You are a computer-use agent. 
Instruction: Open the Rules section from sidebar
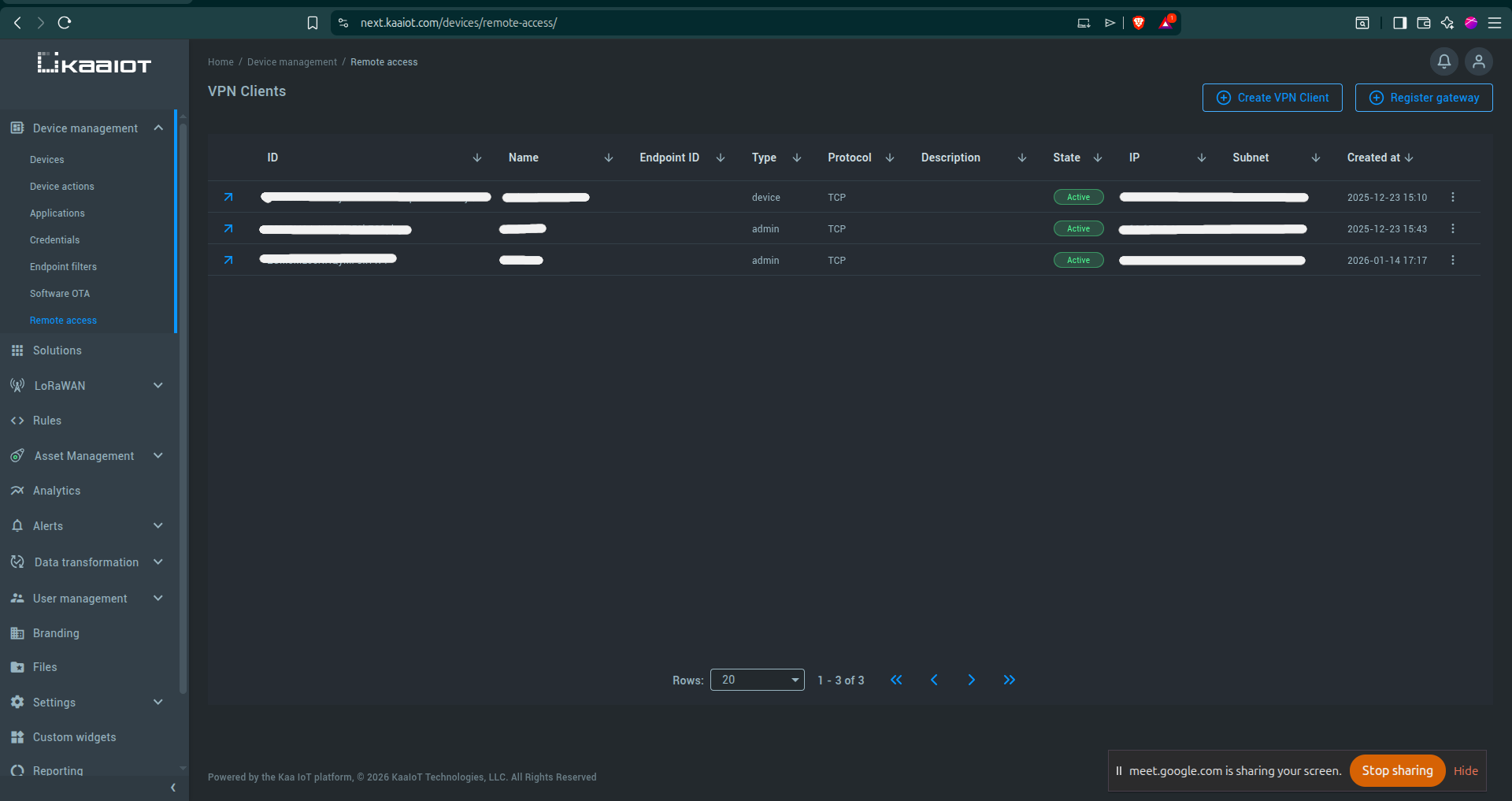tap(47, 420)
